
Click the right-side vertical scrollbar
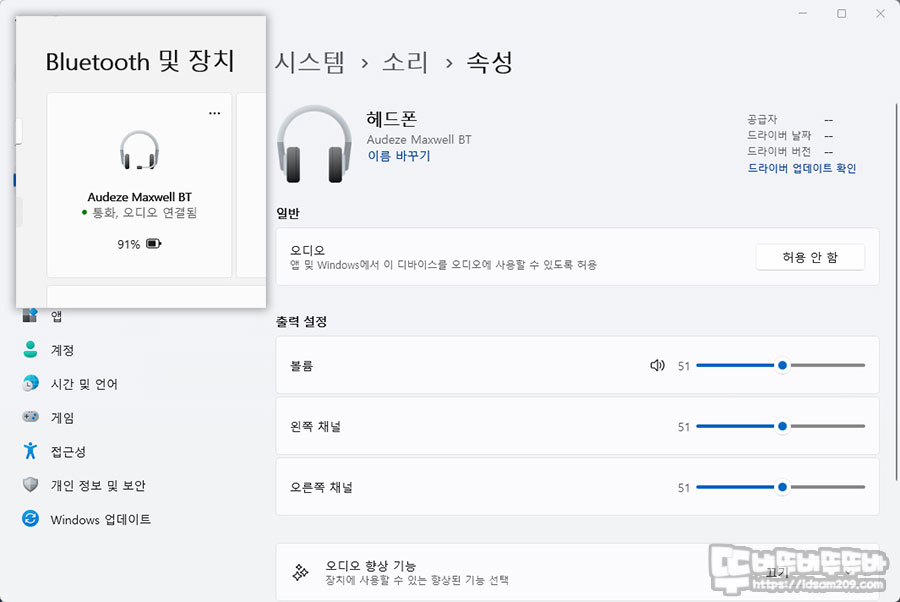pos(896,292)
